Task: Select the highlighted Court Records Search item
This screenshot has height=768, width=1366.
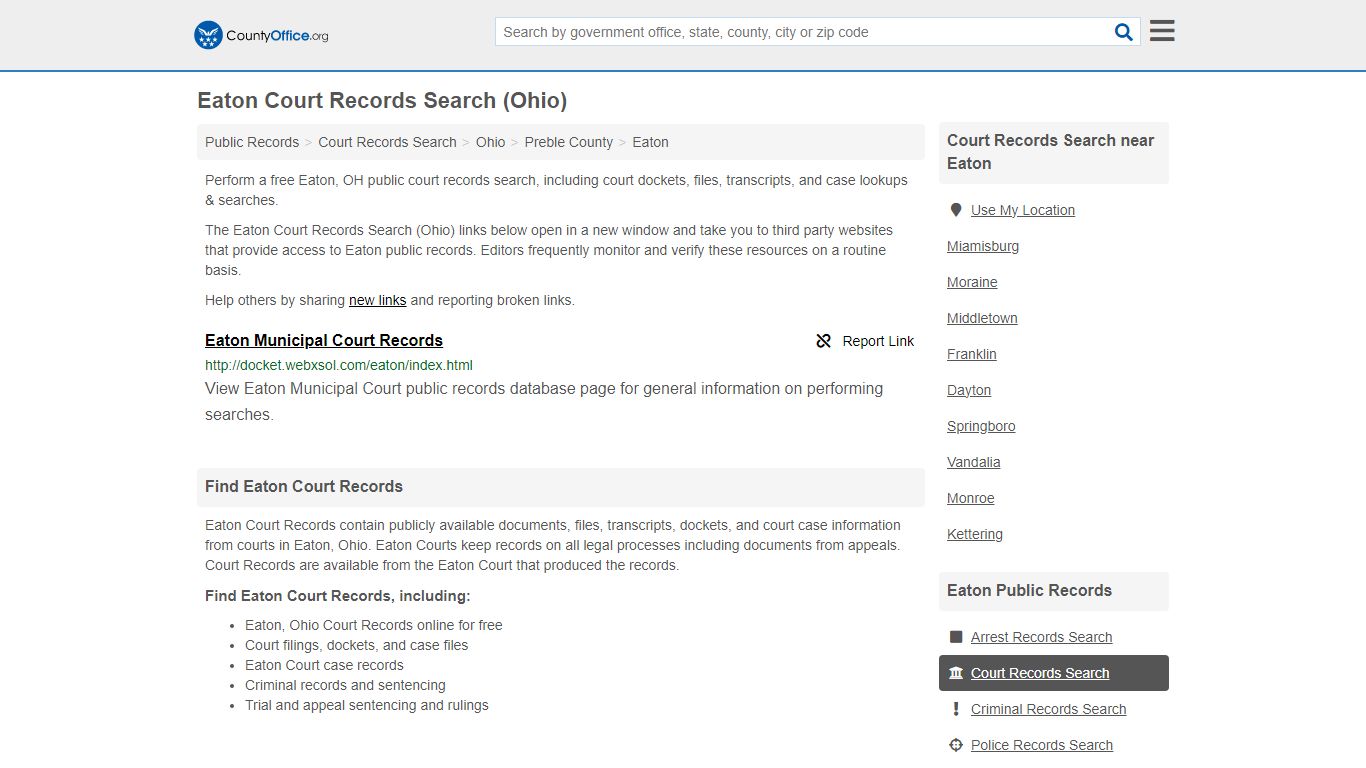Action: [1054, 673]
